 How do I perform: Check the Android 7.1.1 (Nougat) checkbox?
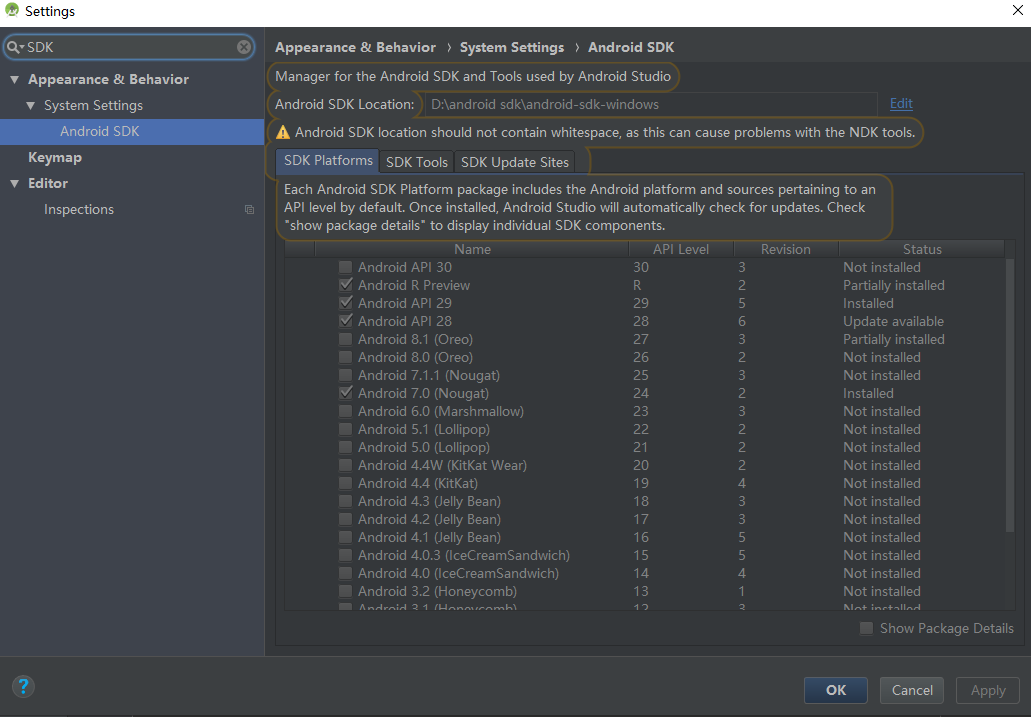(345, 376)
